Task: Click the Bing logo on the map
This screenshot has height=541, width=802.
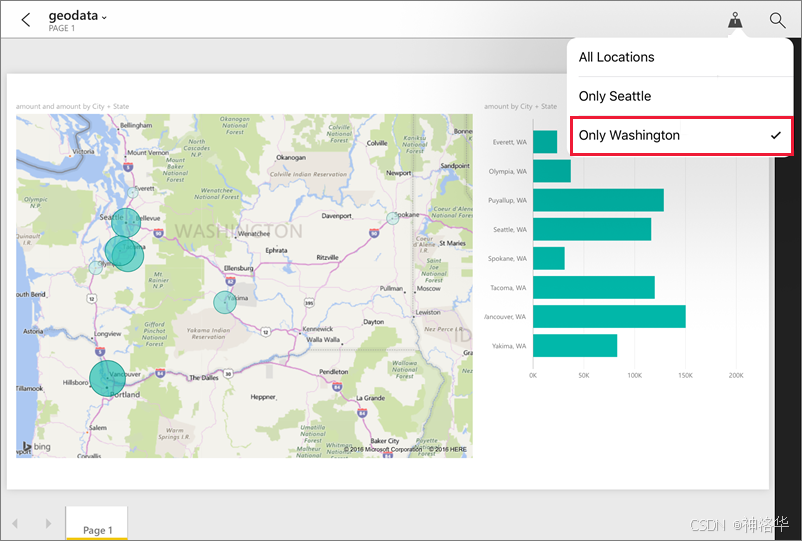Action: coord(36,446)
